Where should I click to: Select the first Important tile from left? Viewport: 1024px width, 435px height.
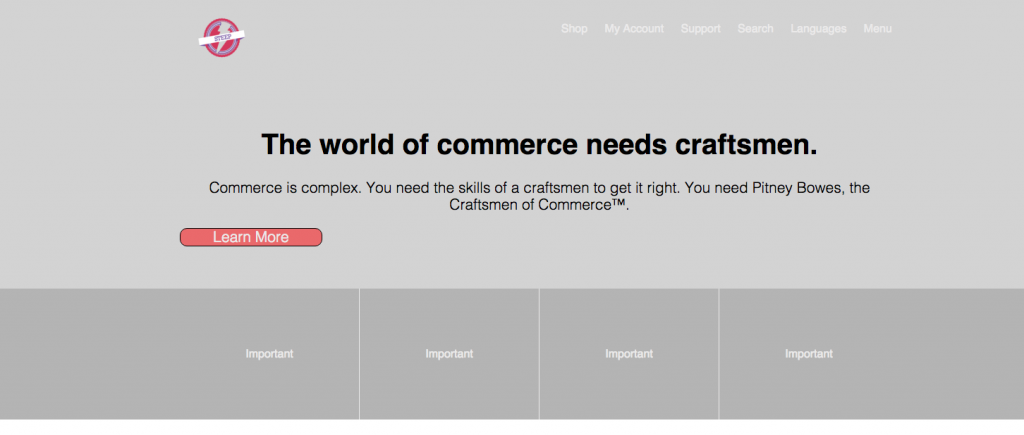[269, 354]
